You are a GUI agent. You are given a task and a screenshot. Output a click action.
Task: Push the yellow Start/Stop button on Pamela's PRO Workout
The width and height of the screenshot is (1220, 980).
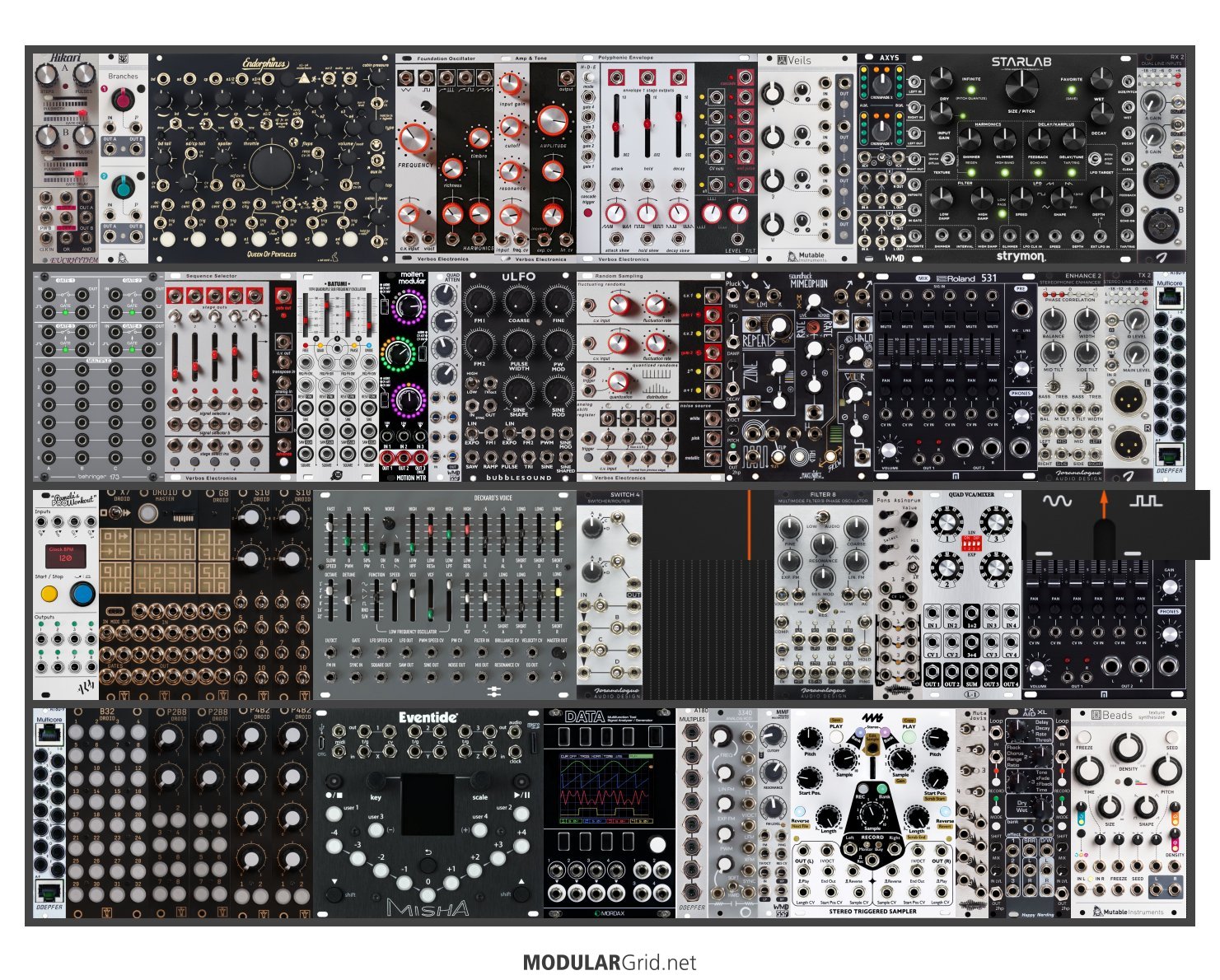pos(50,594)
